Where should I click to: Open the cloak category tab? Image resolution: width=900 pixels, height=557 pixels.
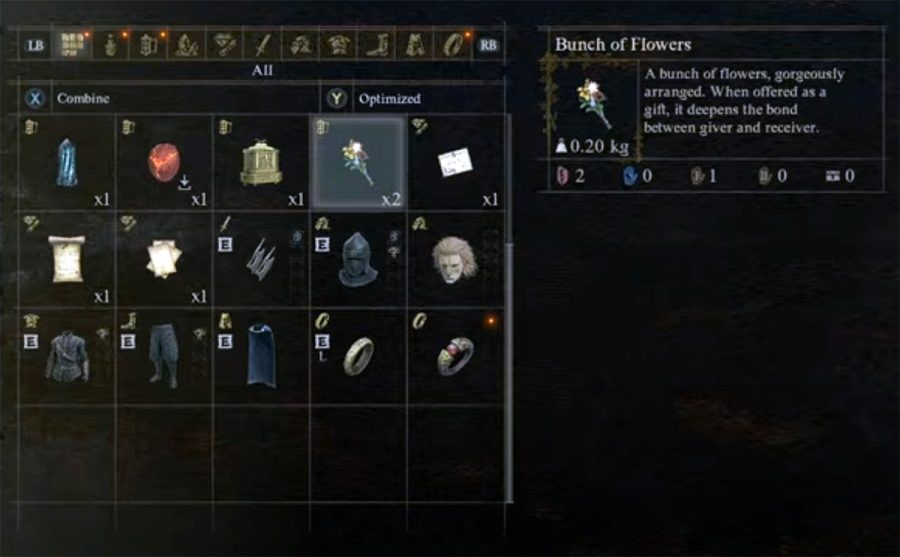tap(415, 44)
